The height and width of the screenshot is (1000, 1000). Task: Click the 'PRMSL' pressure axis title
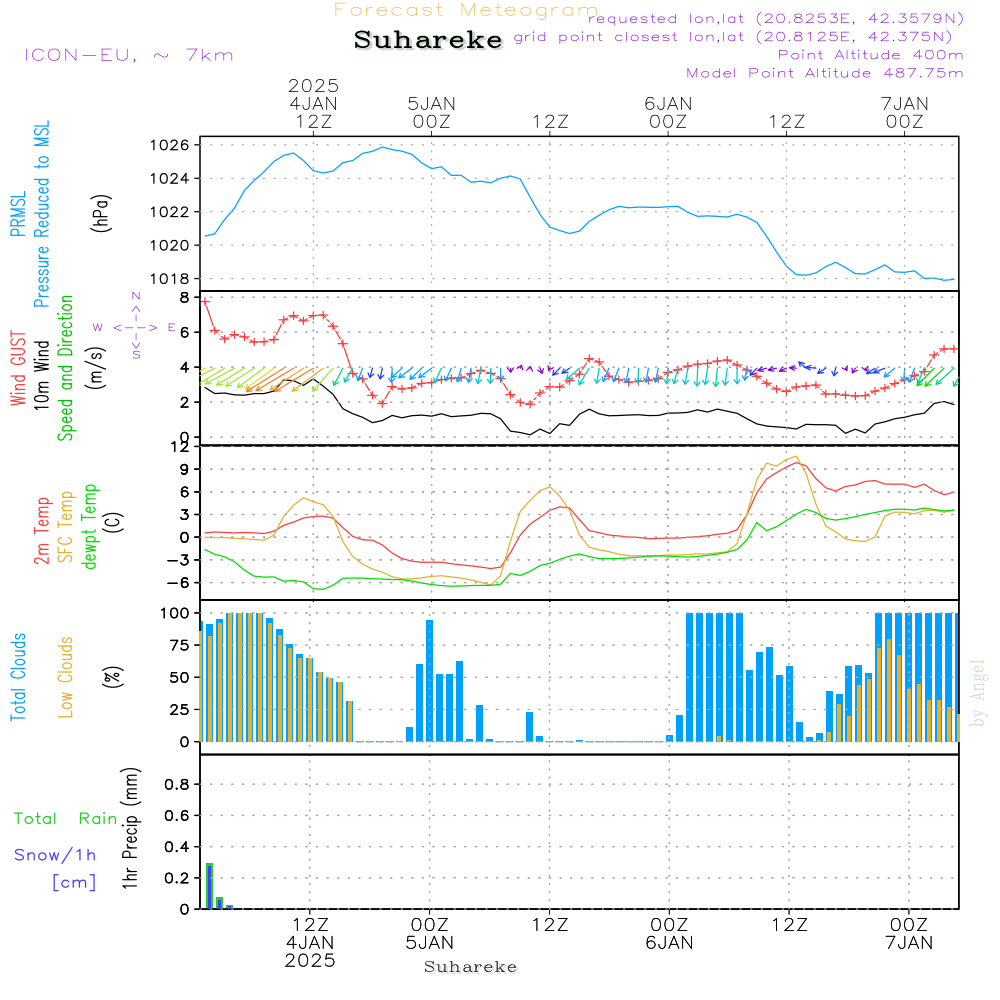click(x=18, y=214)
